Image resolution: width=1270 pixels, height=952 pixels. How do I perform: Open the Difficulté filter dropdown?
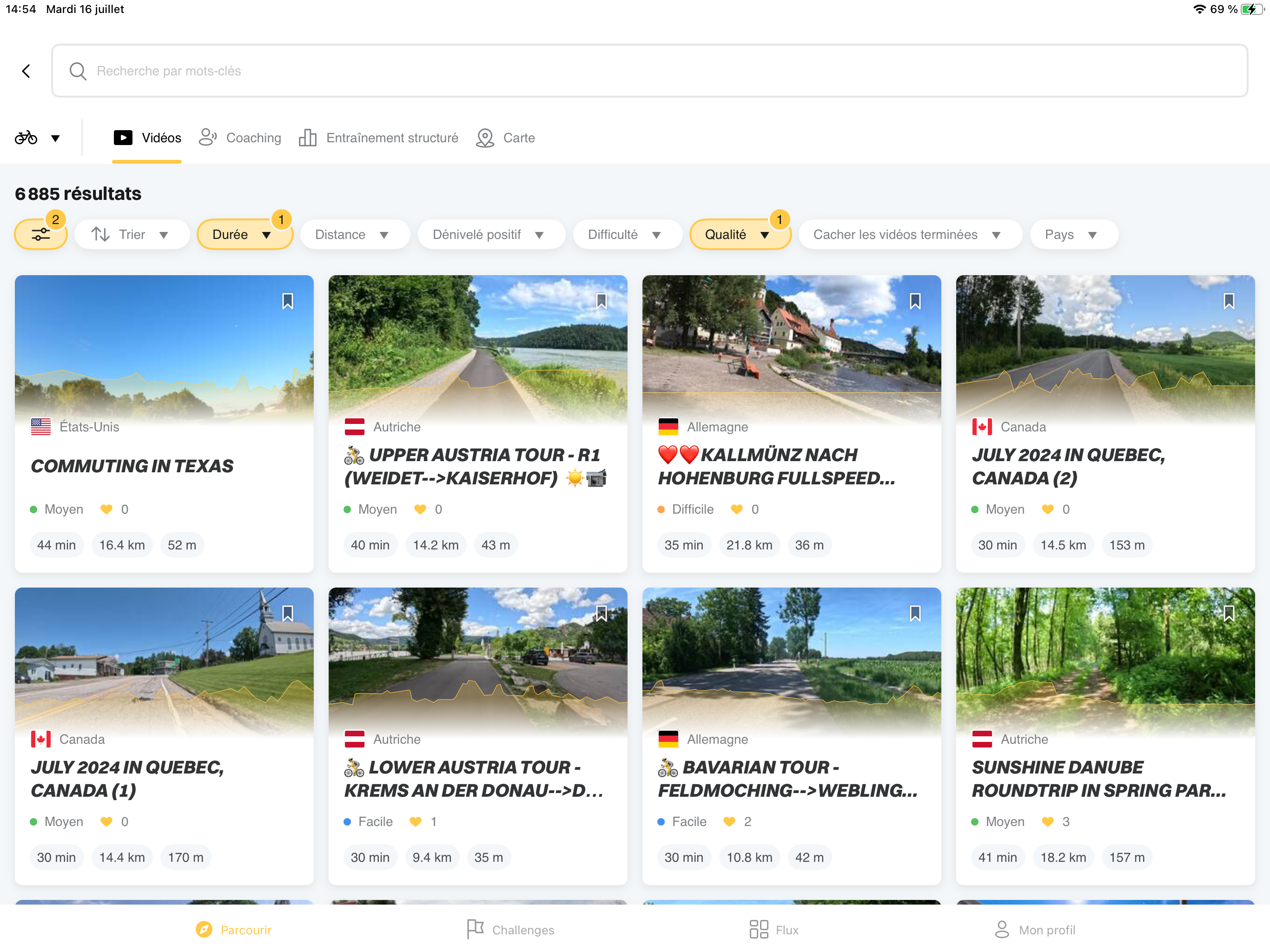[628, 234]
